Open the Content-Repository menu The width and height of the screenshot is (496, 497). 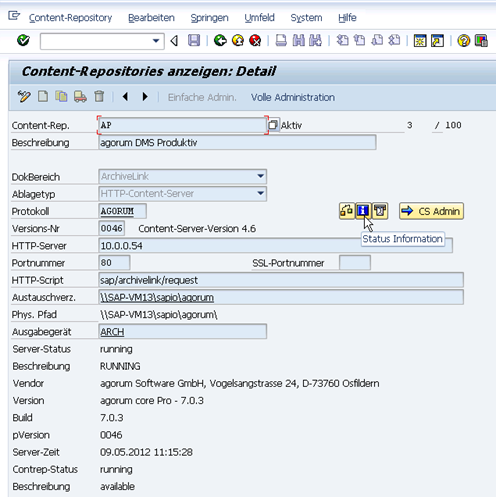[70, 18]
